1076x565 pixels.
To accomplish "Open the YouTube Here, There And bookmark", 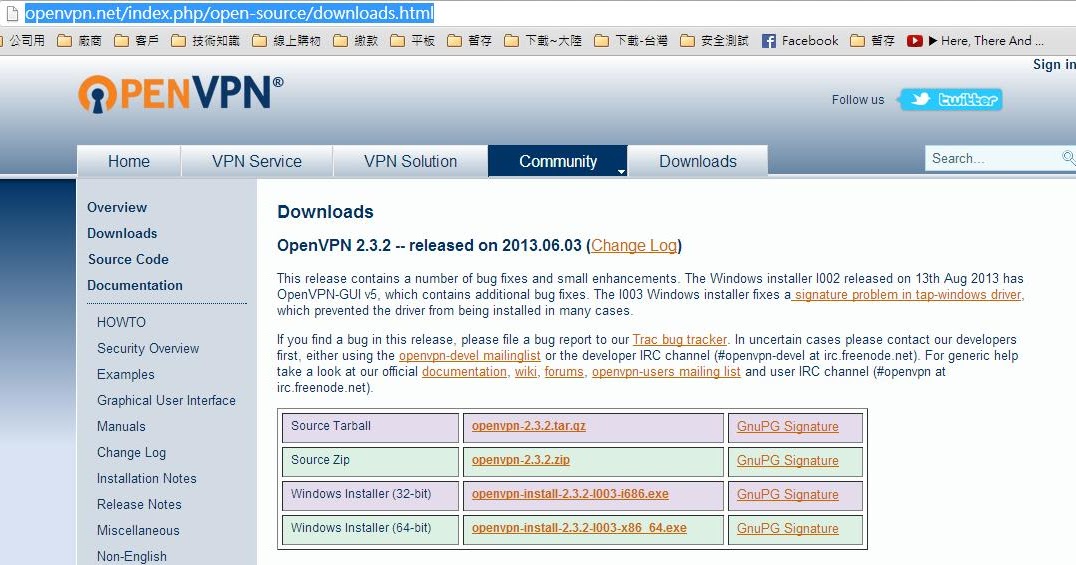I will click(x=975, y=41).
